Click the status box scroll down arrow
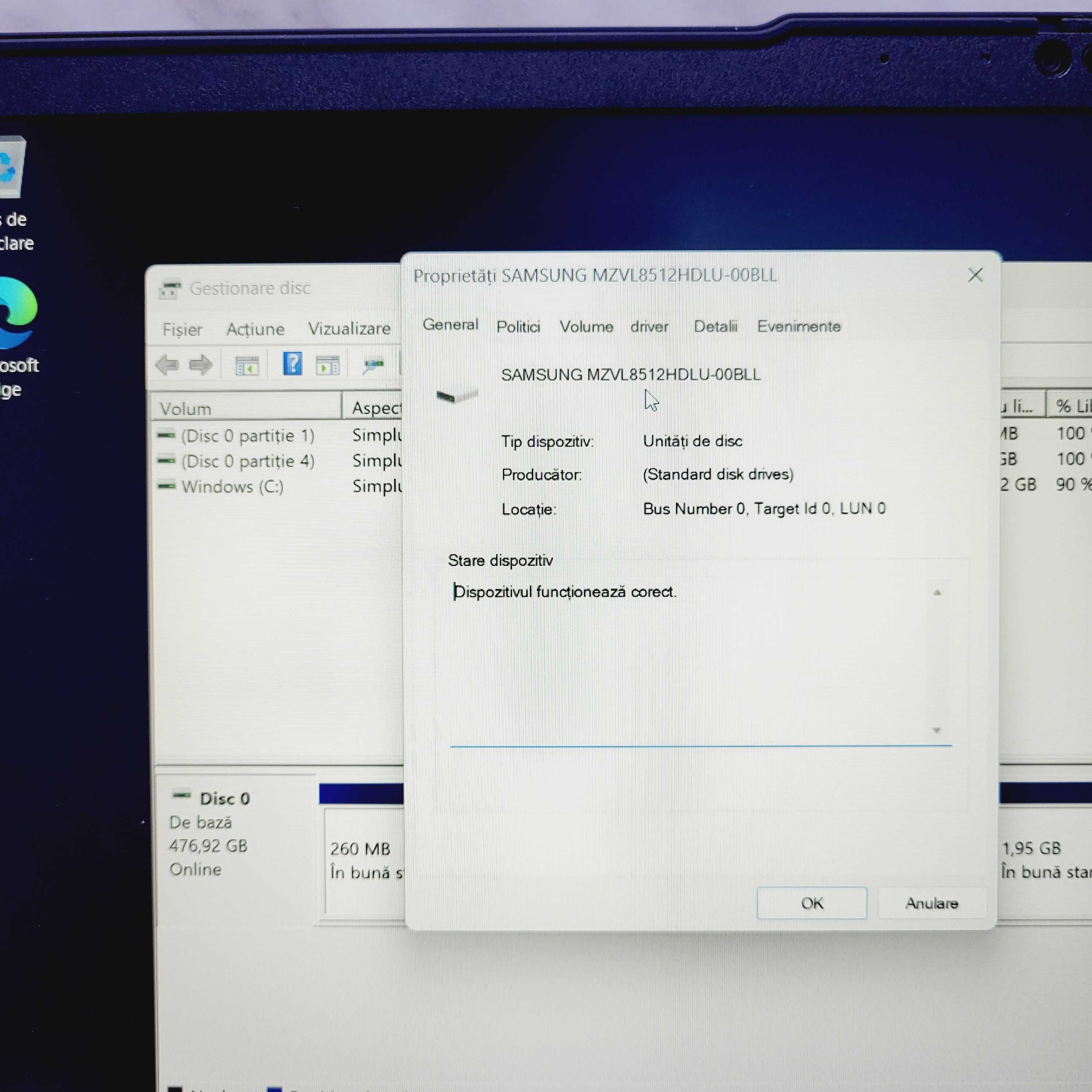1092x1092 pixels. (x=936, y=730)
